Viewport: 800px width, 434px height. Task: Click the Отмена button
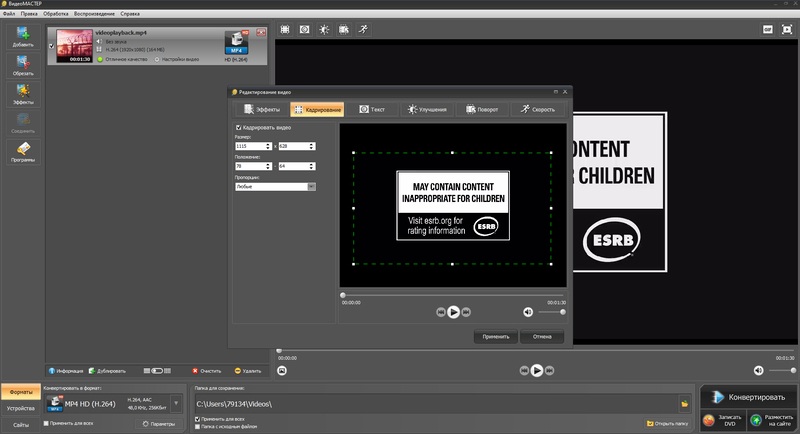click(542, 337)
